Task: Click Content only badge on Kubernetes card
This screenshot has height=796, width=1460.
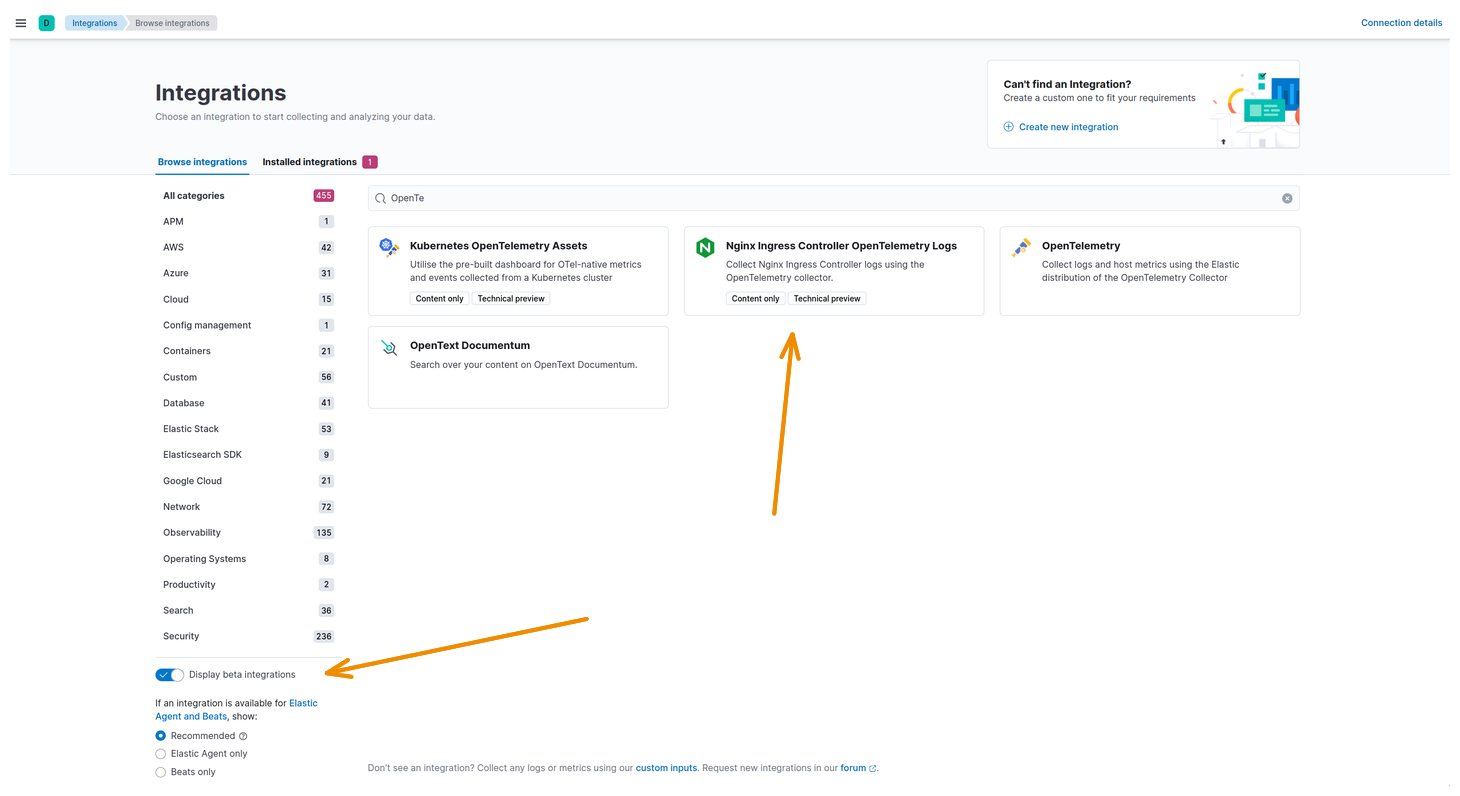Action: click(x=440, y=299)
